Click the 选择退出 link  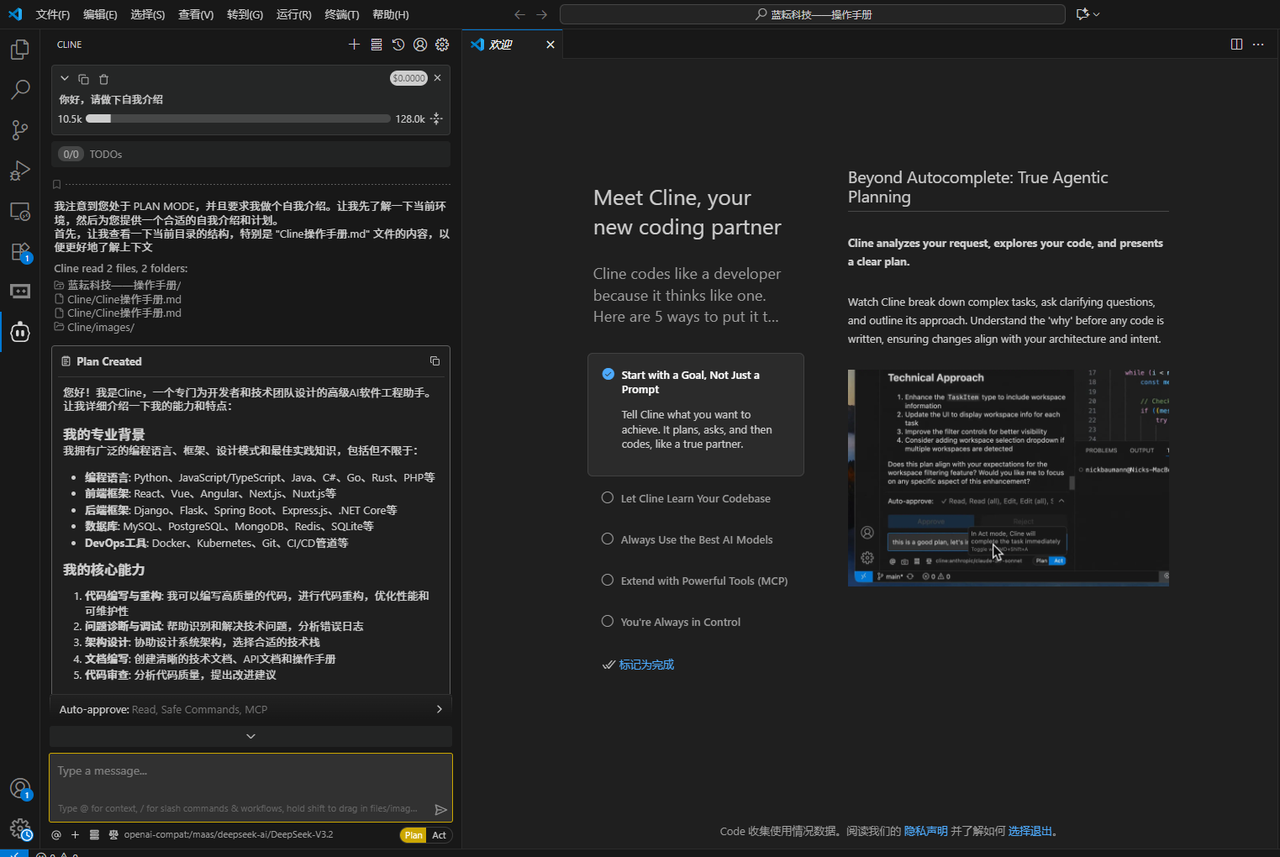click(x=1030, y=831)
